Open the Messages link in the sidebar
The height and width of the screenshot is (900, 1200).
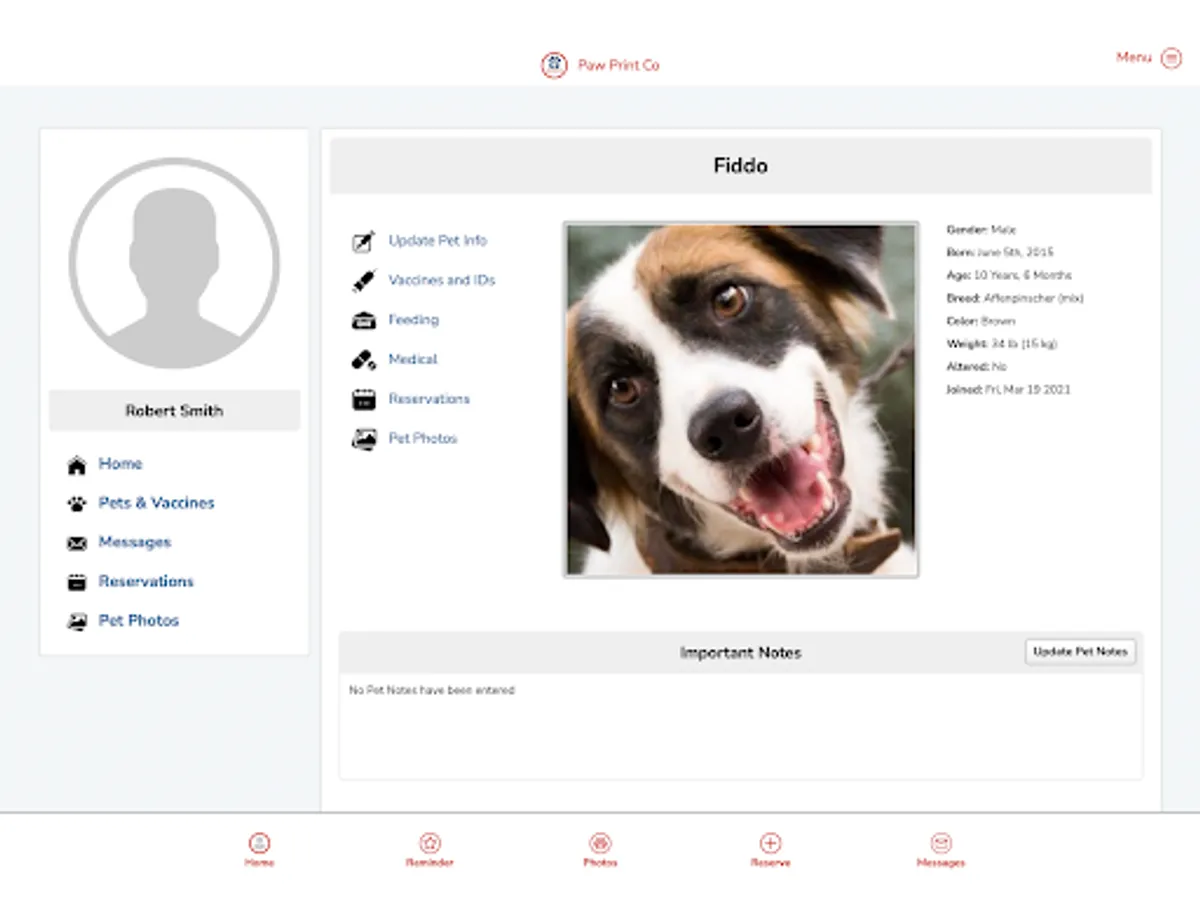pos(135,542)
